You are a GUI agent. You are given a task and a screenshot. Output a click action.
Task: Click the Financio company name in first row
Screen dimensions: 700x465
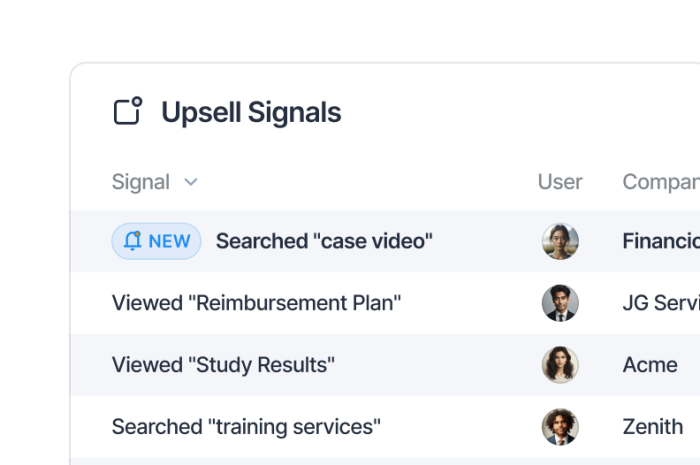pos(660,241)
